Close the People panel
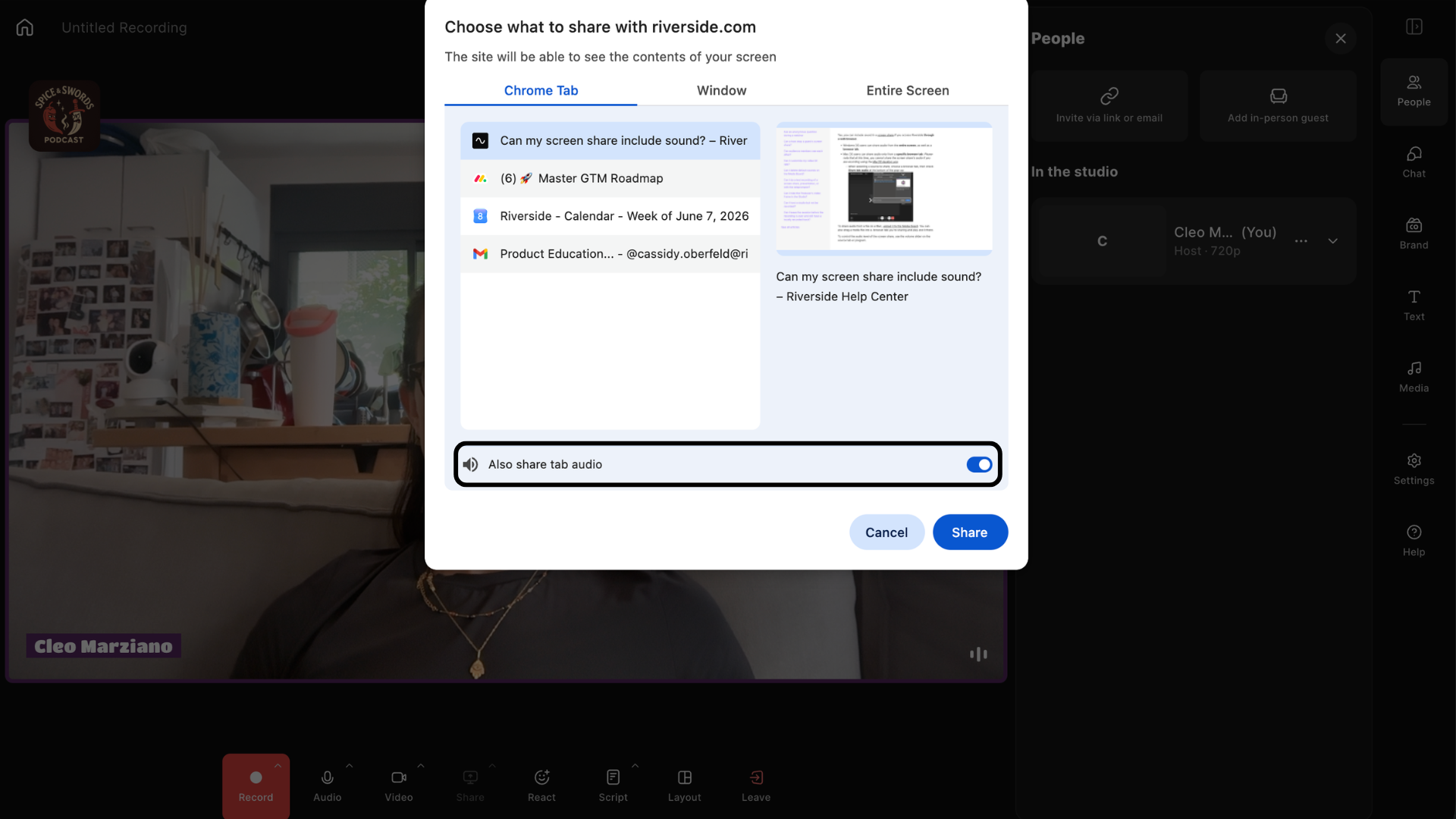This screenshot has width=1456, height=819. point(1341,39)
